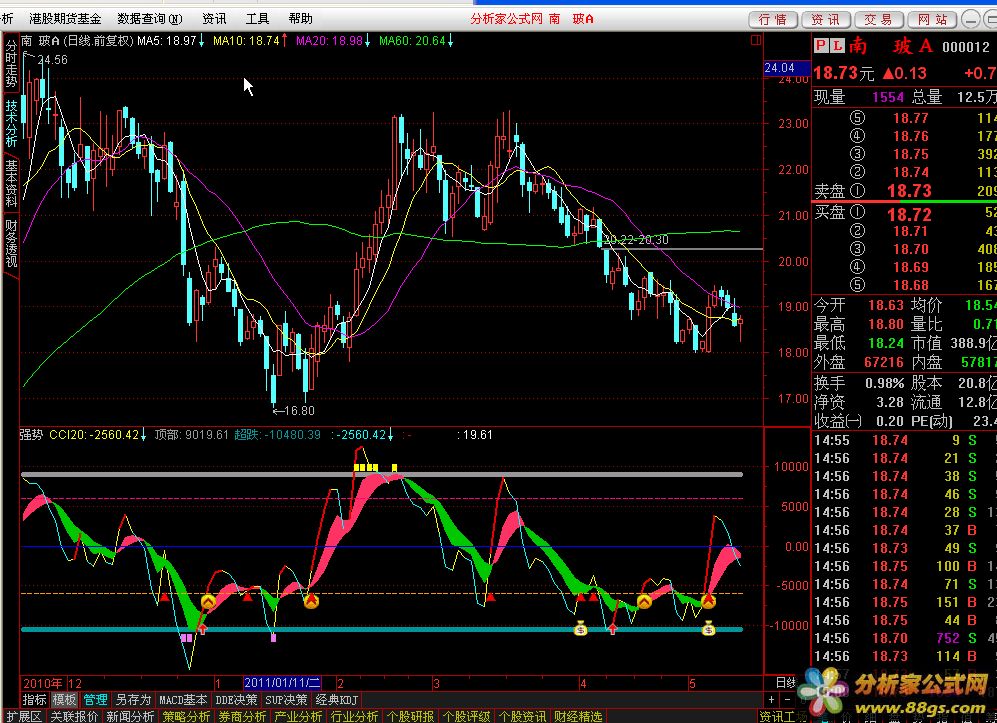Click the 顶部: 9019.61 indicator value
Screen dimensions: 997x723
[191, 435]
